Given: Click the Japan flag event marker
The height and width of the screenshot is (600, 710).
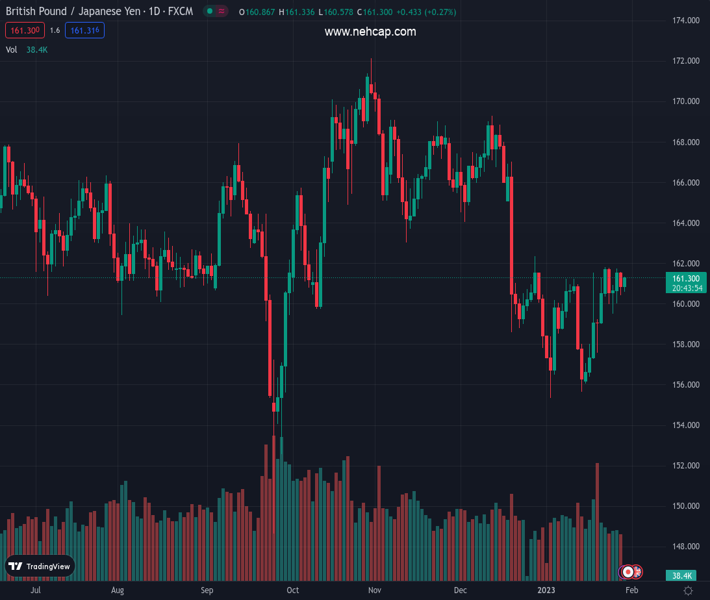Looking at the screenshot, I should coord(627,572).
